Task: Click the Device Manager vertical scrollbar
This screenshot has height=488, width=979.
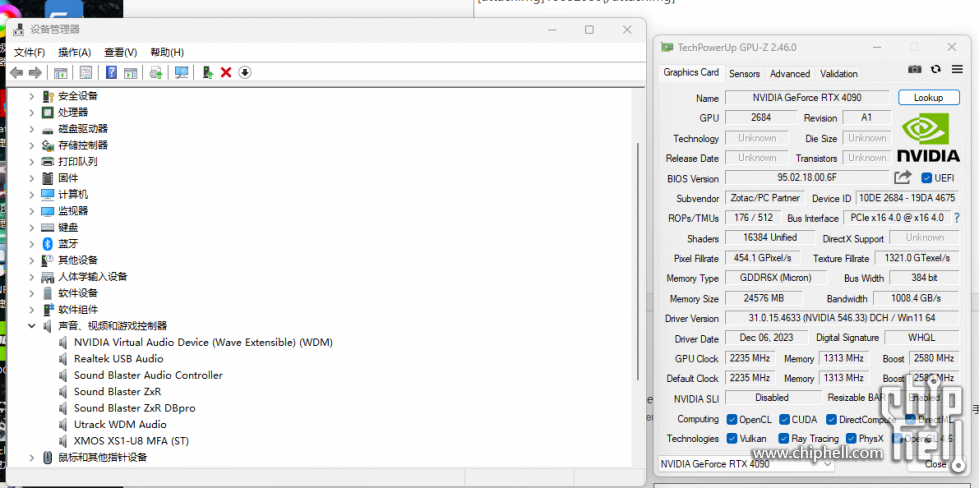Action: (637, 261)
